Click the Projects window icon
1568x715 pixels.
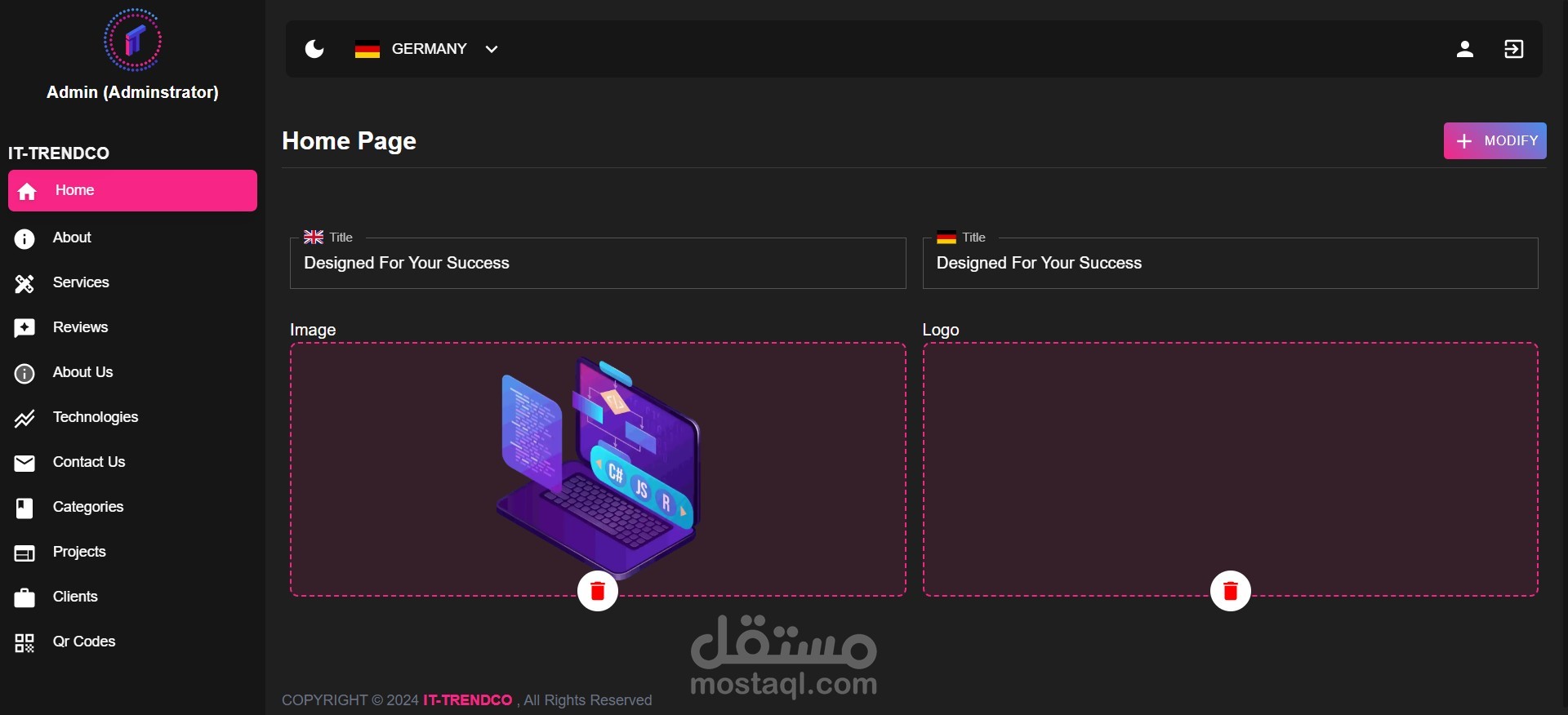click(x=24, y=553)
